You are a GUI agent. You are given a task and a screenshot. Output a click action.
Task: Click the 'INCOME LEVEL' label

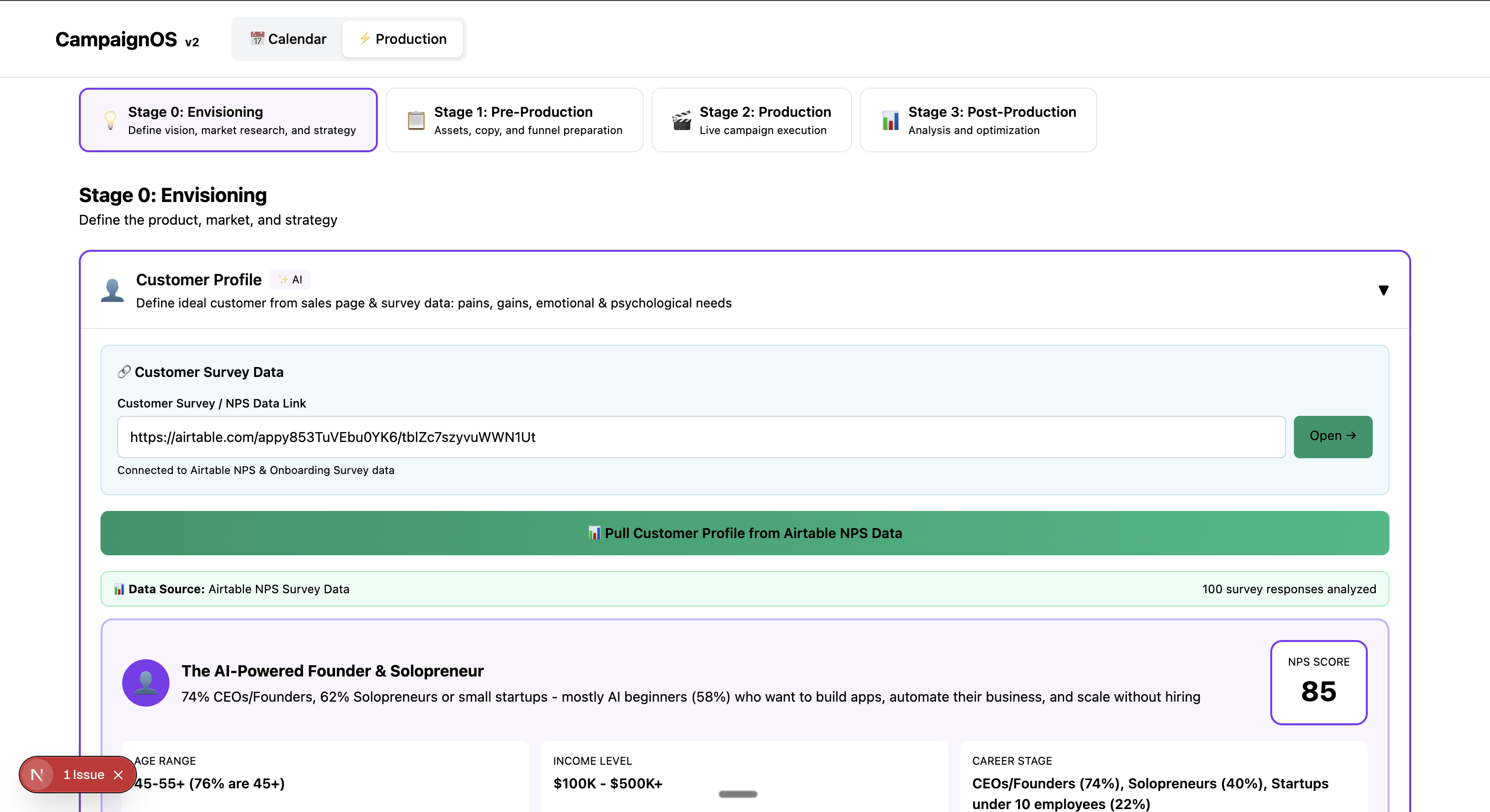592,761
